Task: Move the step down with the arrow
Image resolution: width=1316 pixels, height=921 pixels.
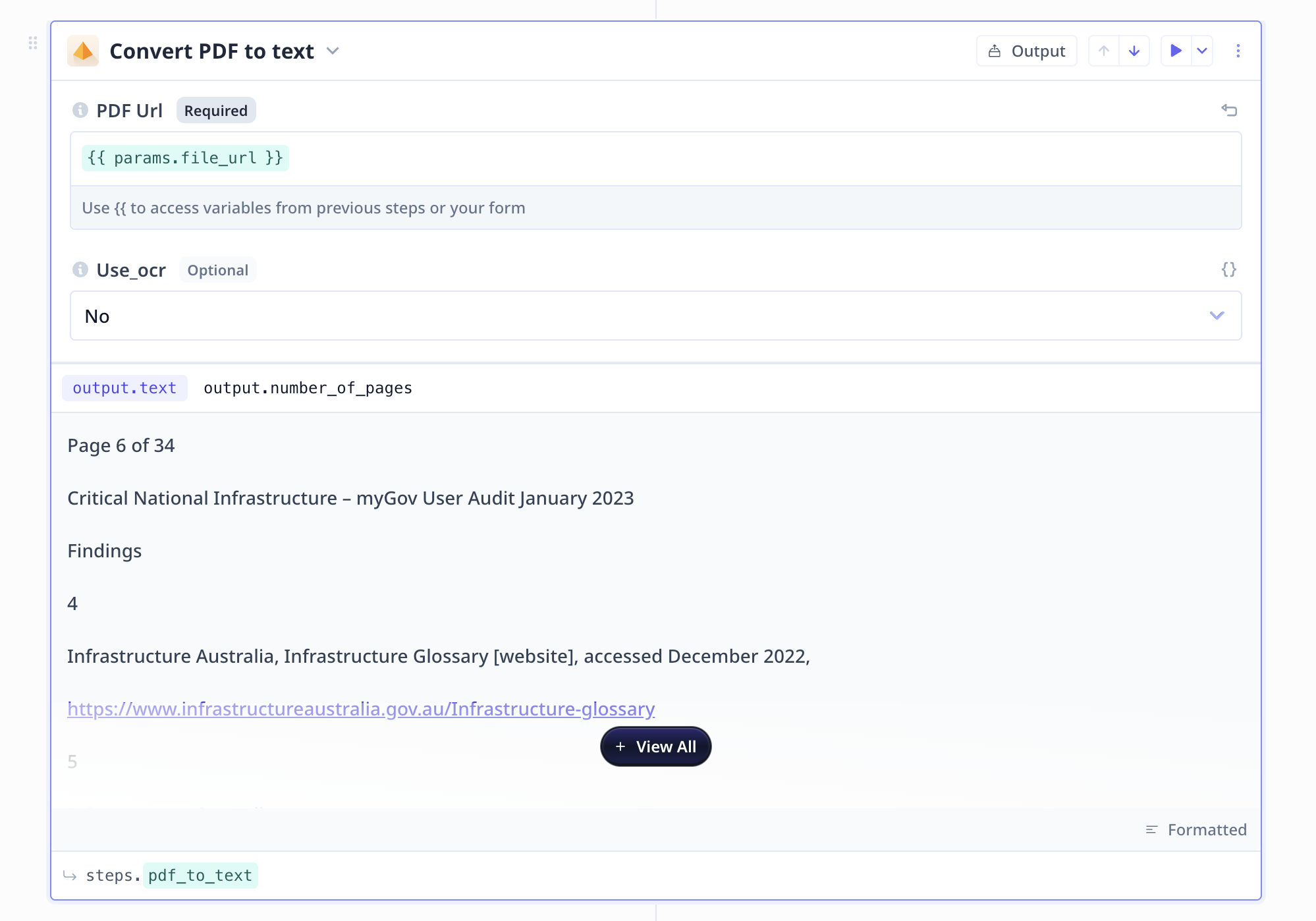Action: [x=1134, y=51]
